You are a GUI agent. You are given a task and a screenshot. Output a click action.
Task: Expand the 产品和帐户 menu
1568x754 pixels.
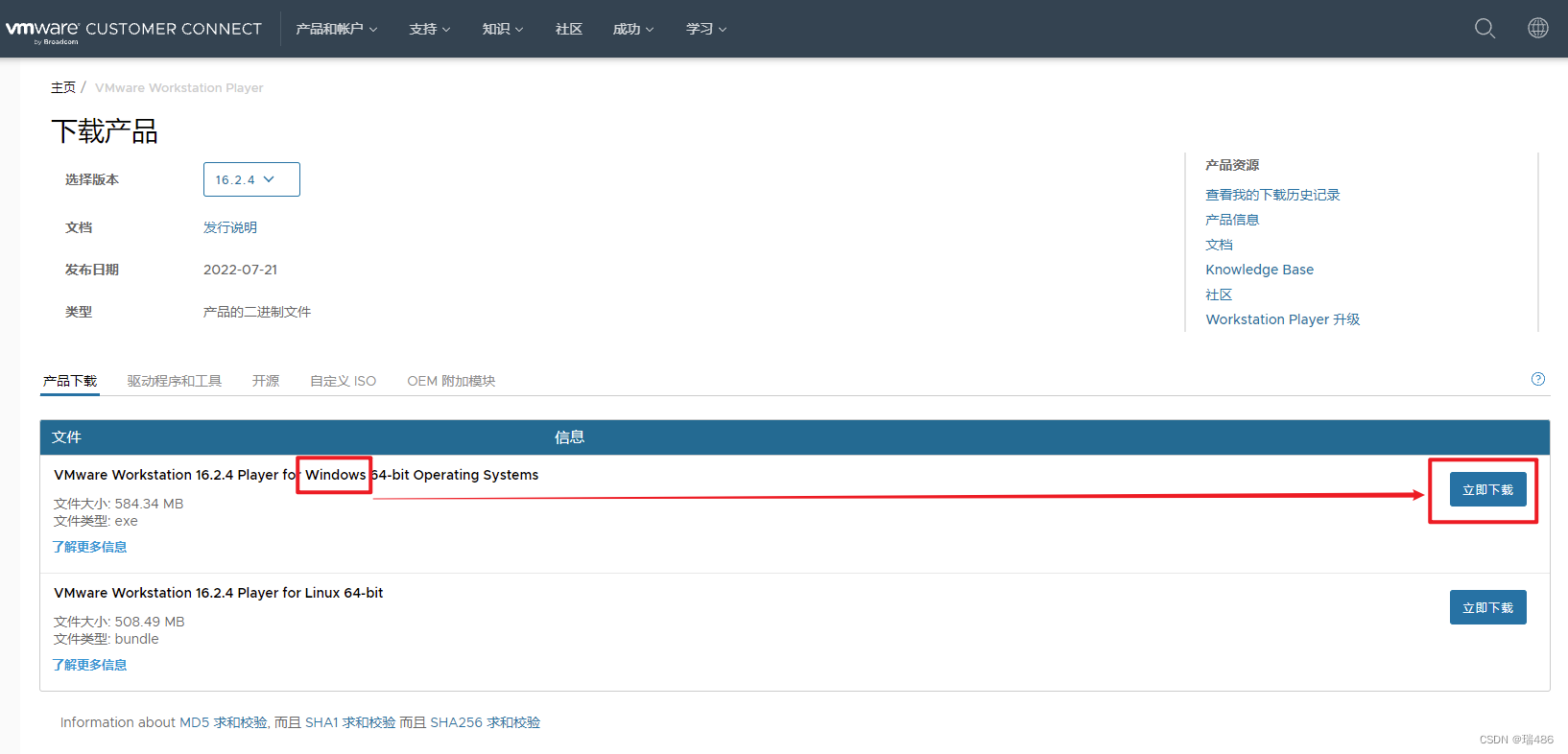337,29
